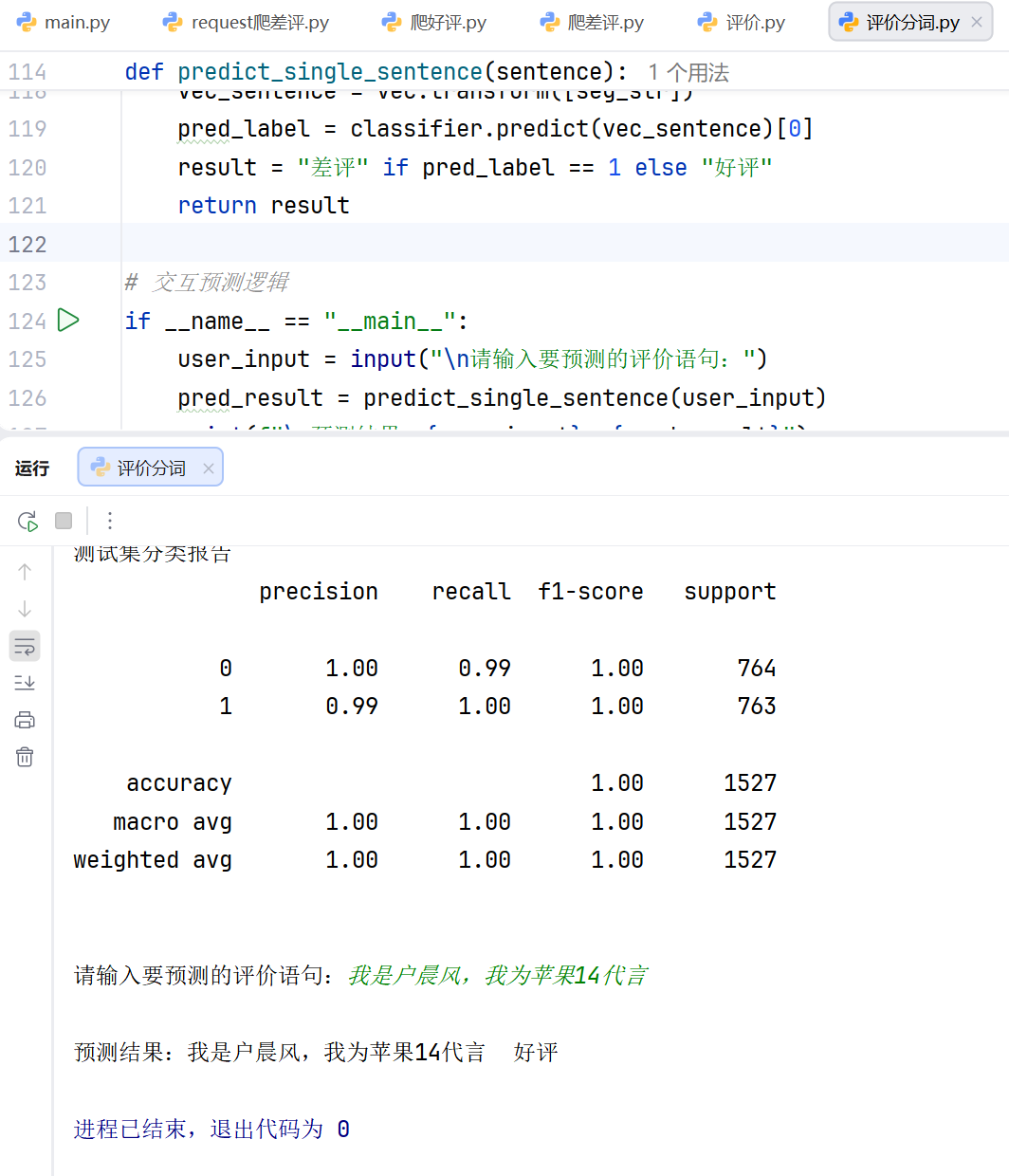Screen dimensions: 1009x1176
Task: Click the 'recall' column header in console
Action: tap(471, 592)
